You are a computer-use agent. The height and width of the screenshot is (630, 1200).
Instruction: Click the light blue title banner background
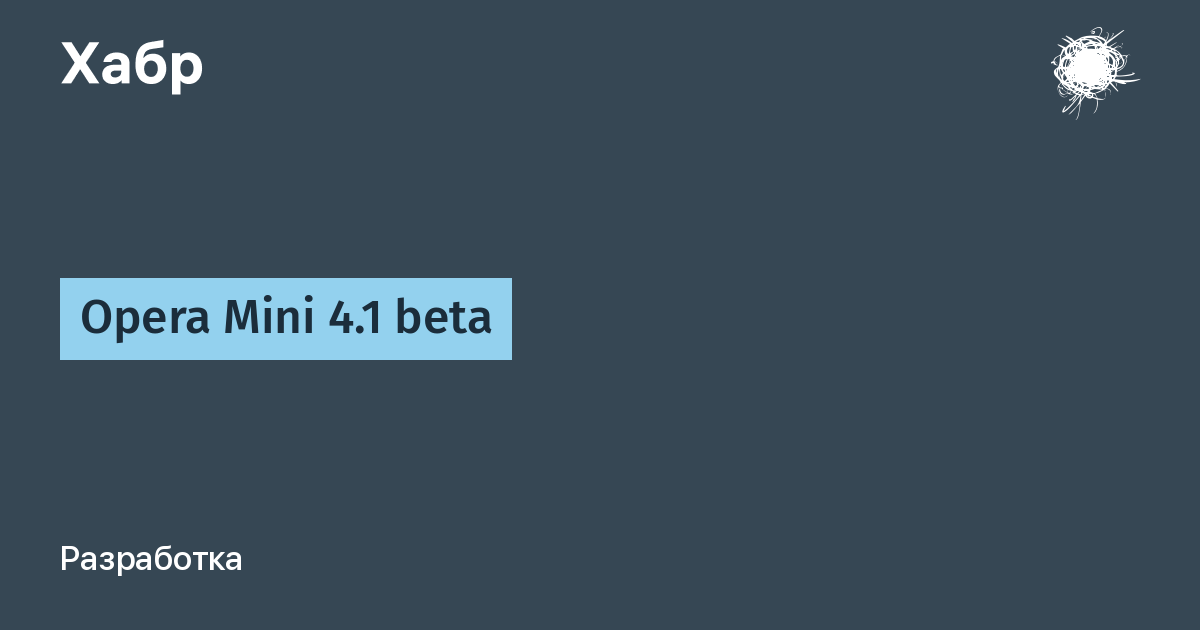tap(286, 319)
